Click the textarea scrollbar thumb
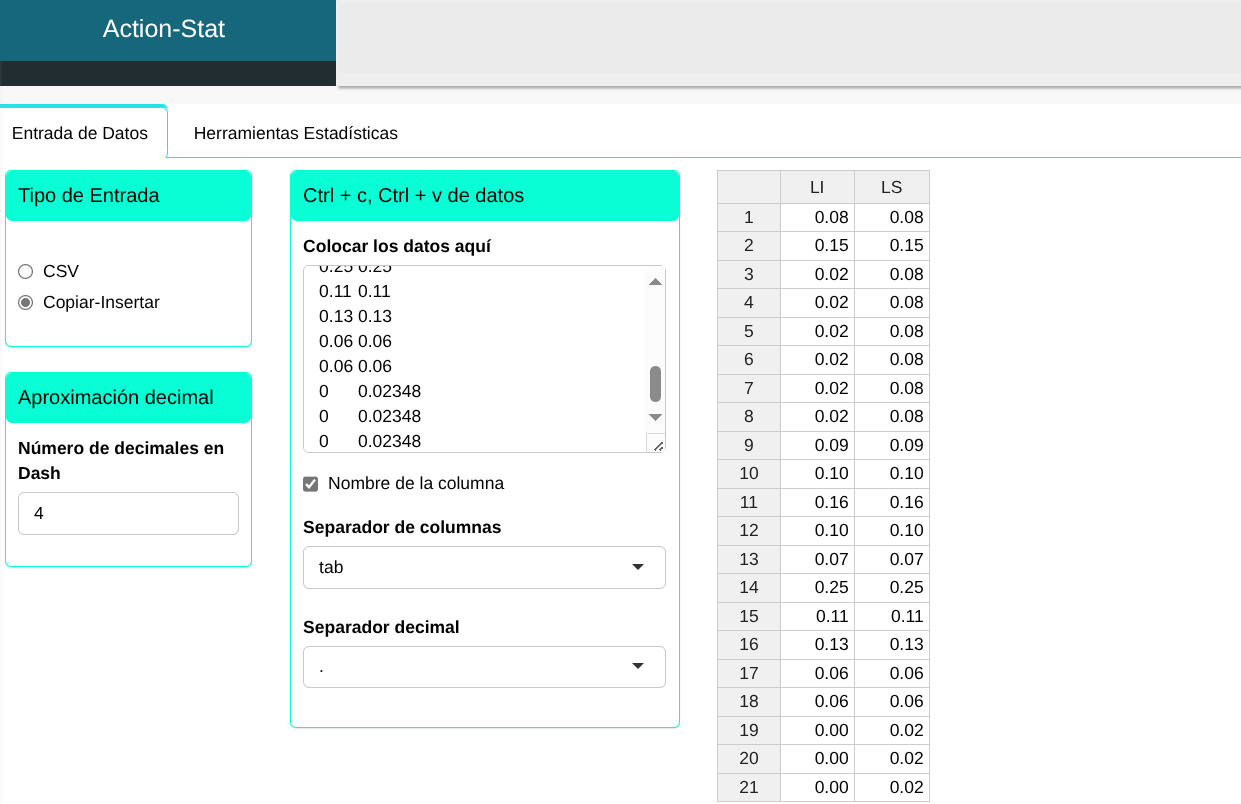The width and height of the screenshot is (1241, 804). (x=655, y=383)
